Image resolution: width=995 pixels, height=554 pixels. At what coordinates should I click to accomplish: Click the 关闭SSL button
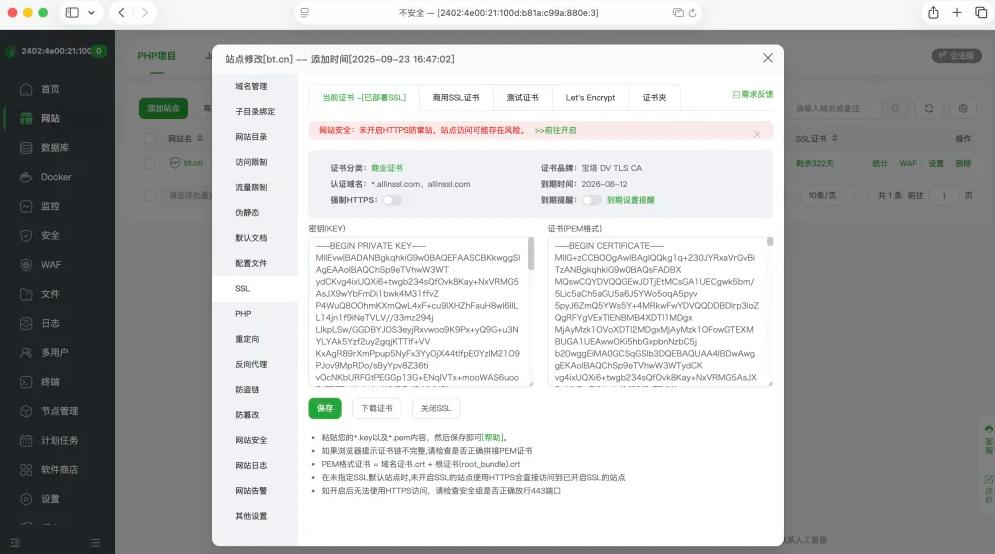pyautogui.click(x=435, y=408)
